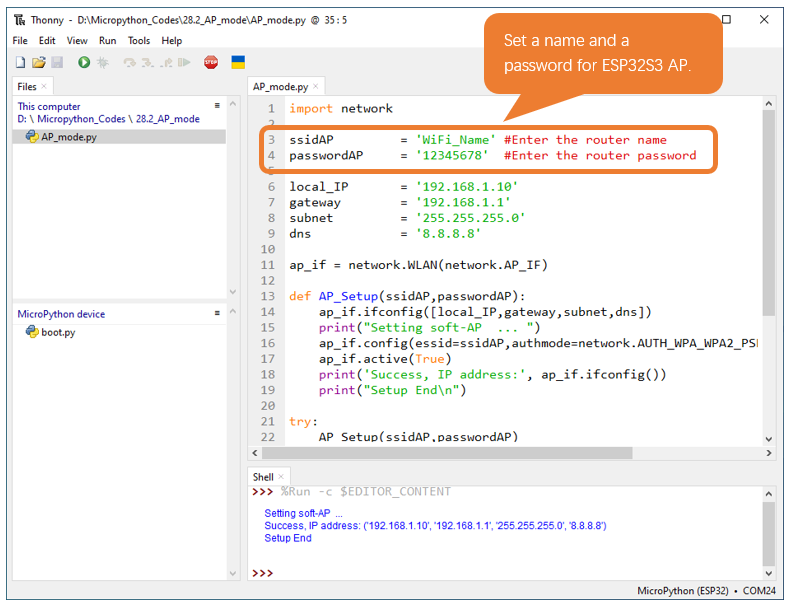The height and width of the screenshot is (607, 793).
Task: Click editor horizontal scrollbar right arrow
Action: pos(769,453)
